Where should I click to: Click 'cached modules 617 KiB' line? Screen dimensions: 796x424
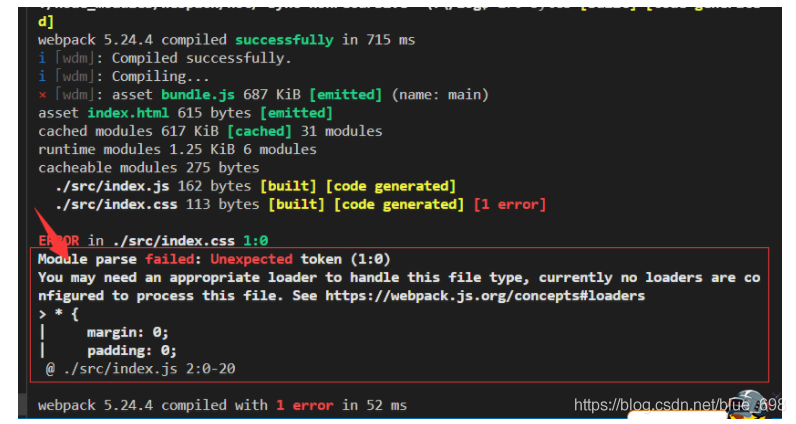(x=210, y=131)
